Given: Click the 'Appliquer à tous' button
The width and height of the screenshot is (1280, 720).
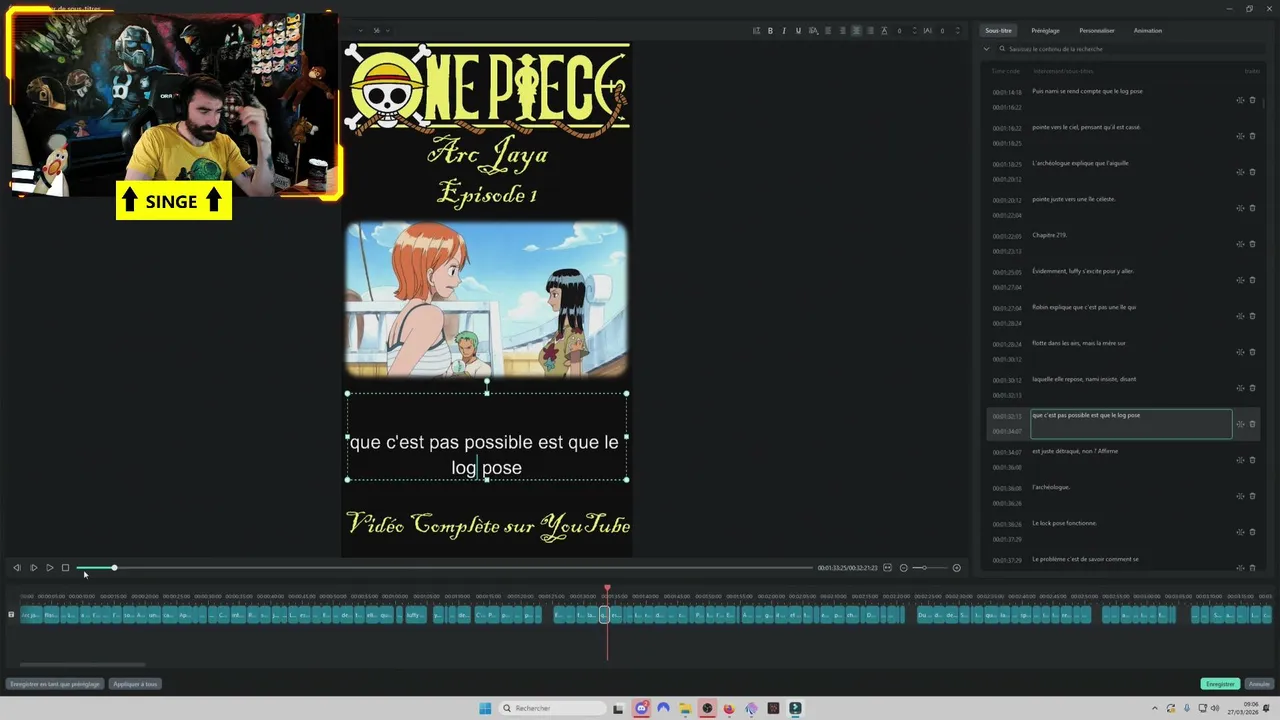Looking at the screenshot, I should [135, 684].
